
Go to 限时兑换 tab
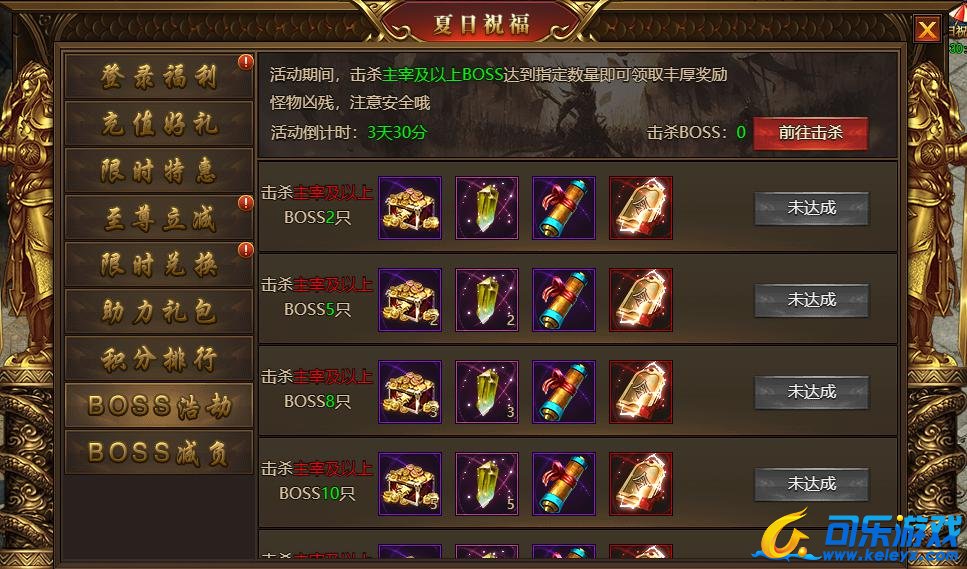click(158, 264)
